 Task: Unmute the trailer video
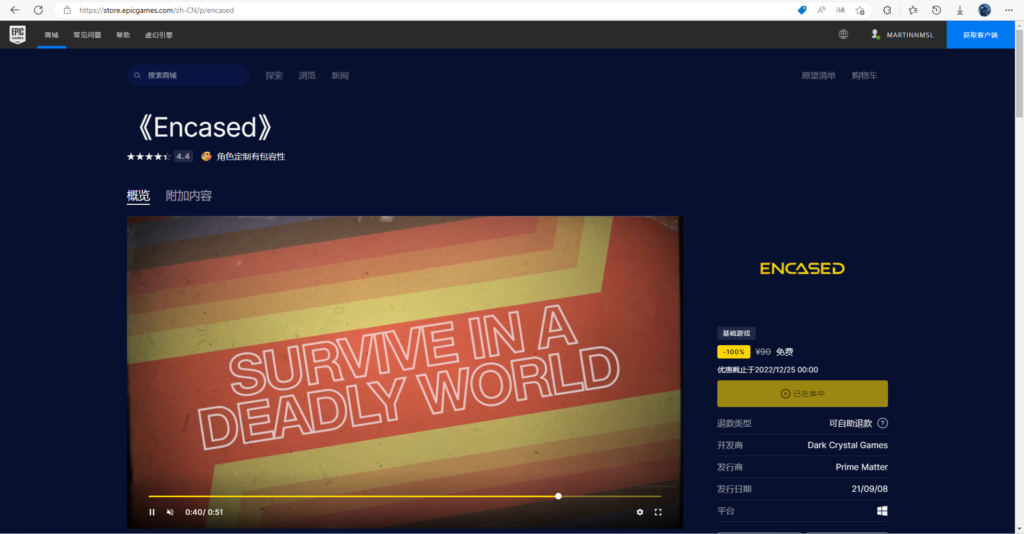tap(170, 512)
